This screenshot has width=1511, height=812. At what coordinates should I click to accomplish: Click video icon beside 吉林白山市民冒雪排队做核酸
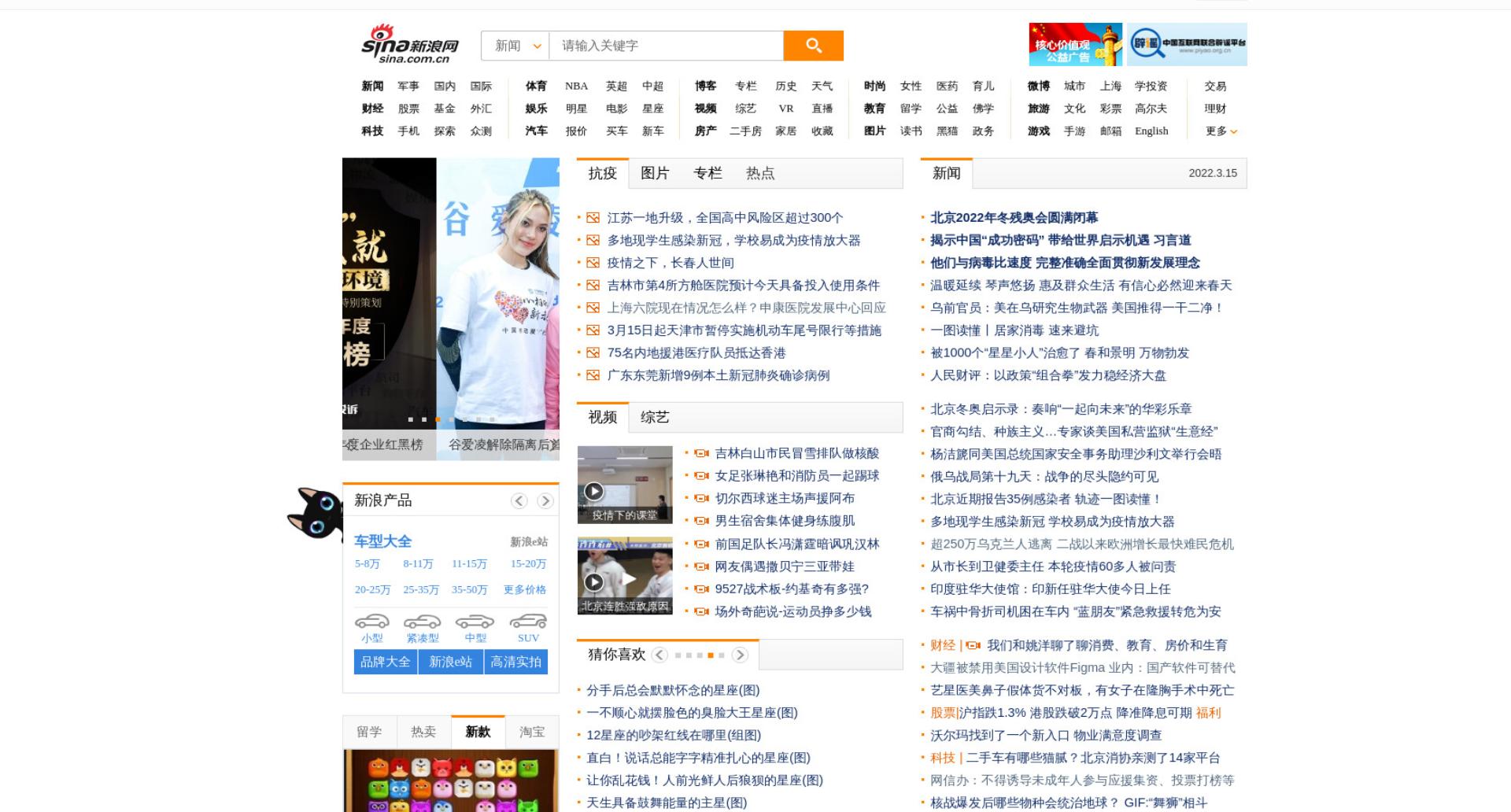pos(701,453)
